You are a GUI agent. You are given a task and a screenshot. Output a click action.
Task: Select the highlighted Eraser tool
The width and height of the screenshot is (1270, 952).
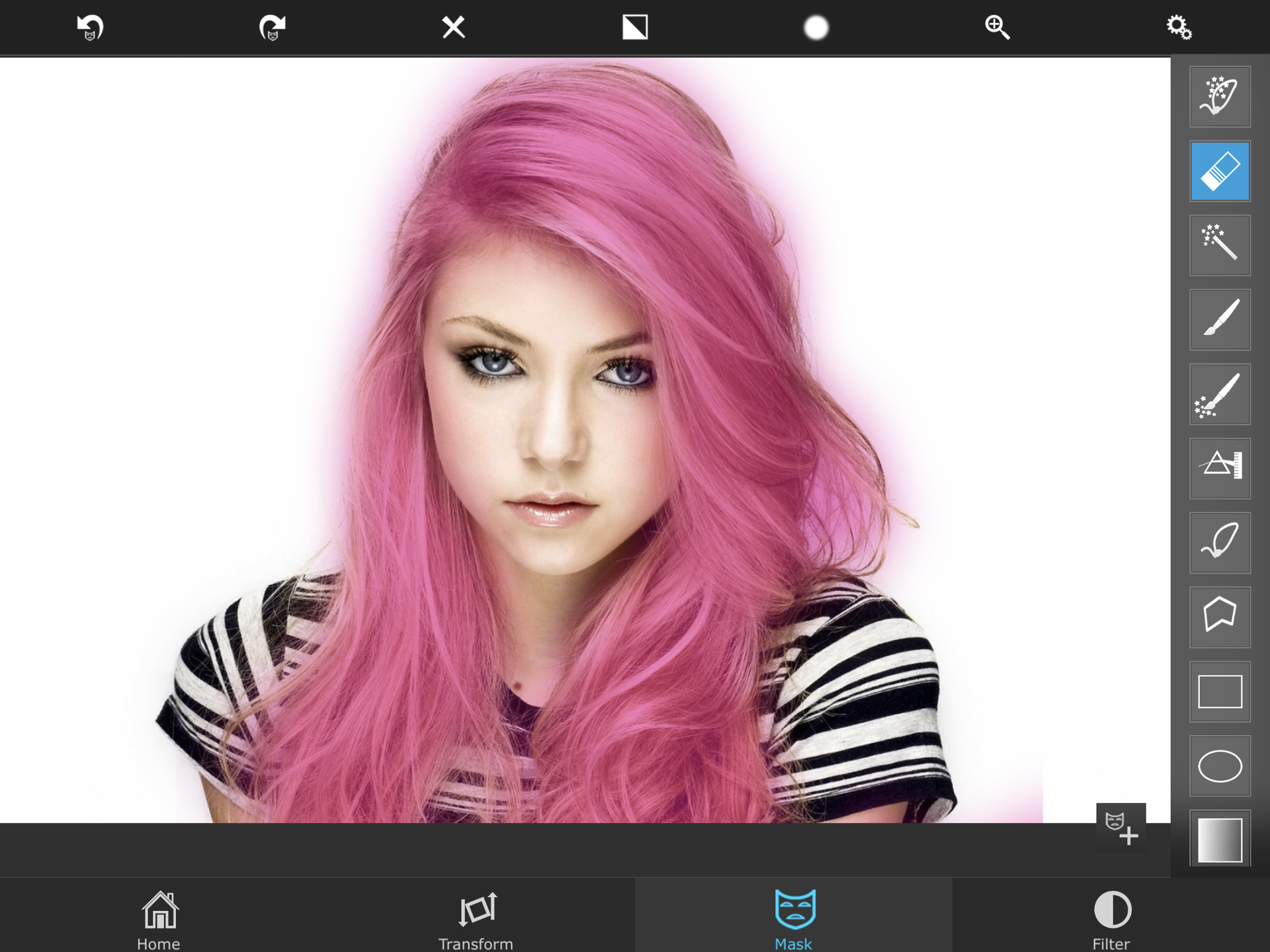click(1220, 171)
